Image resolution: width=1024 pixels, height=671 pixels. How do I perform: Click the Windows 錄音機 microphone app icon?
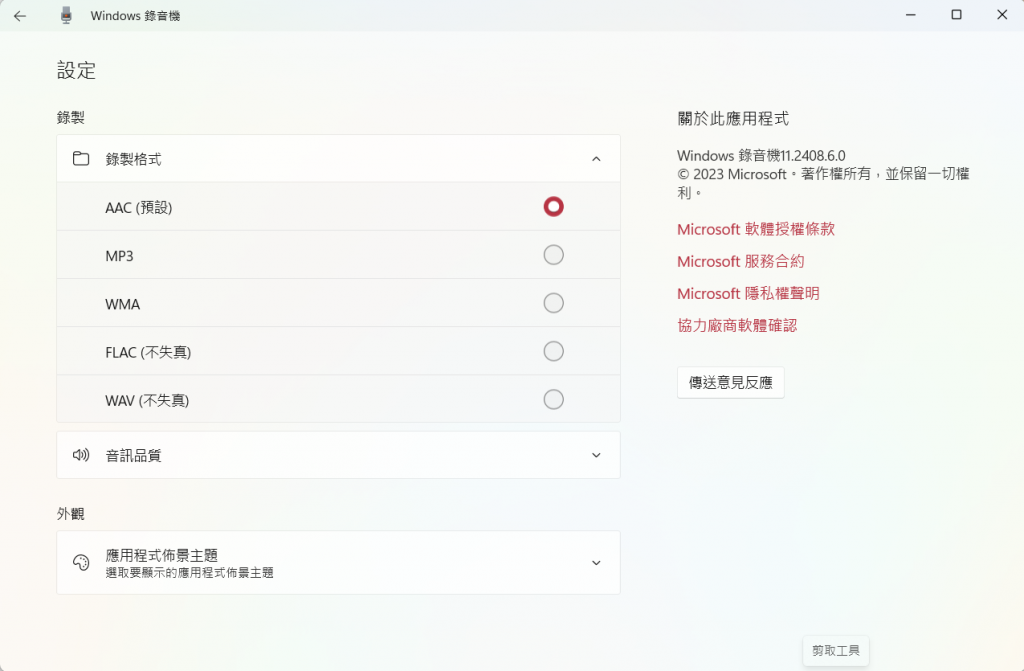point(66,16)
